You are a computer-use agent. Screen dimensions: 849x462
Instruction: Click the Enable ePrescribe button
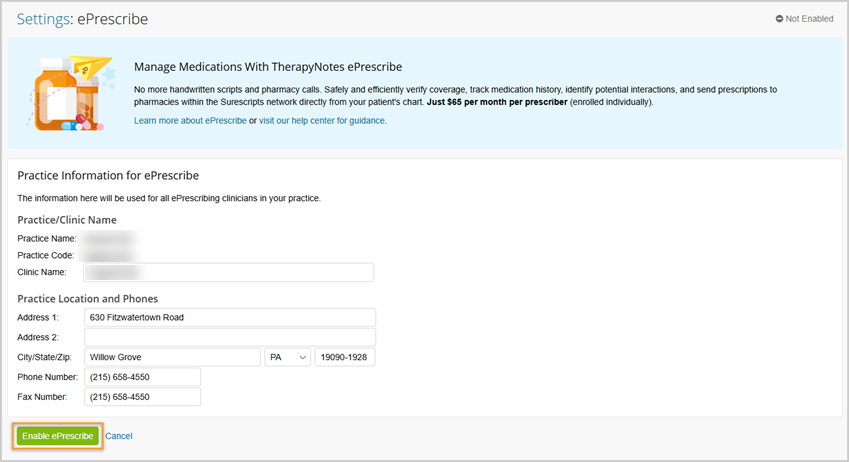tap(57, 436)
